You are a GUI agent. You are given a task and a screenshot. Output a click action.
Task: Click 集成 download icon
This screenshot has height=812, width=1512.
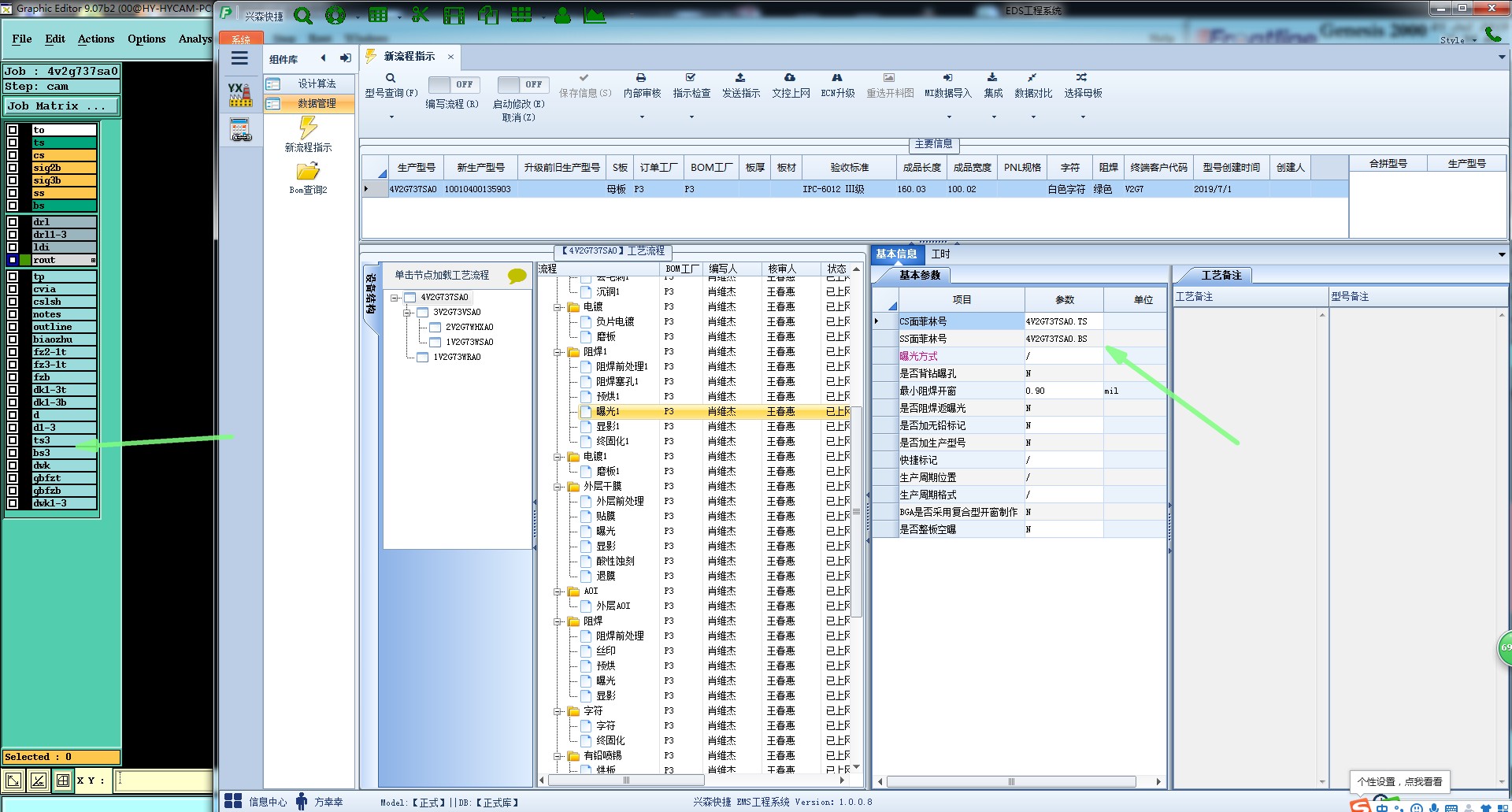(992, 78)
